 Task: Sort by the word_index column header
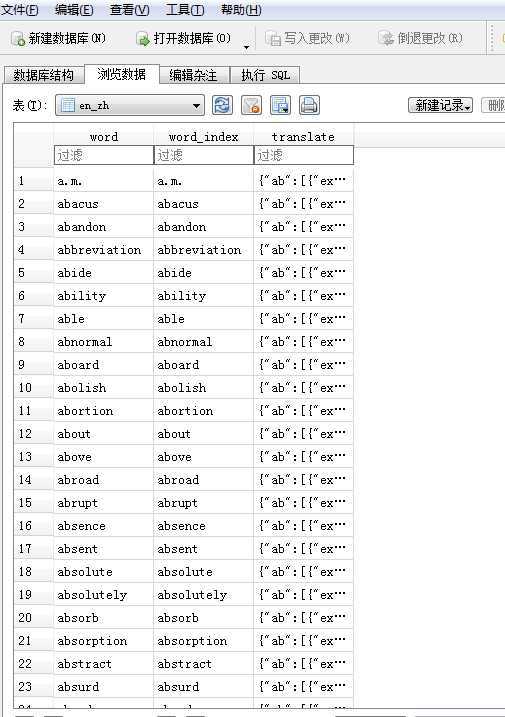click(204, 136)
